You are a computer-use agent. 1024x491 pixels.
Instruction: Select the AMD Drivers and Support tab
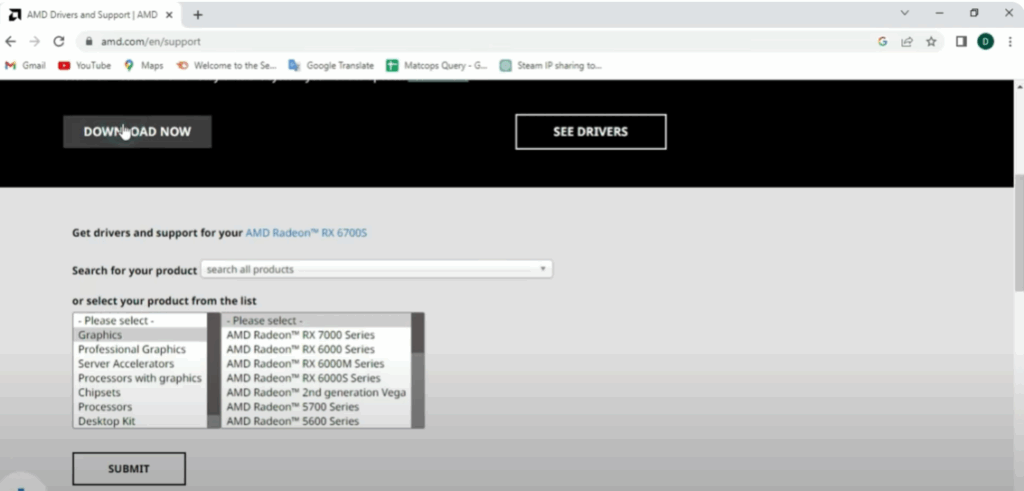[x=91, y=14]
